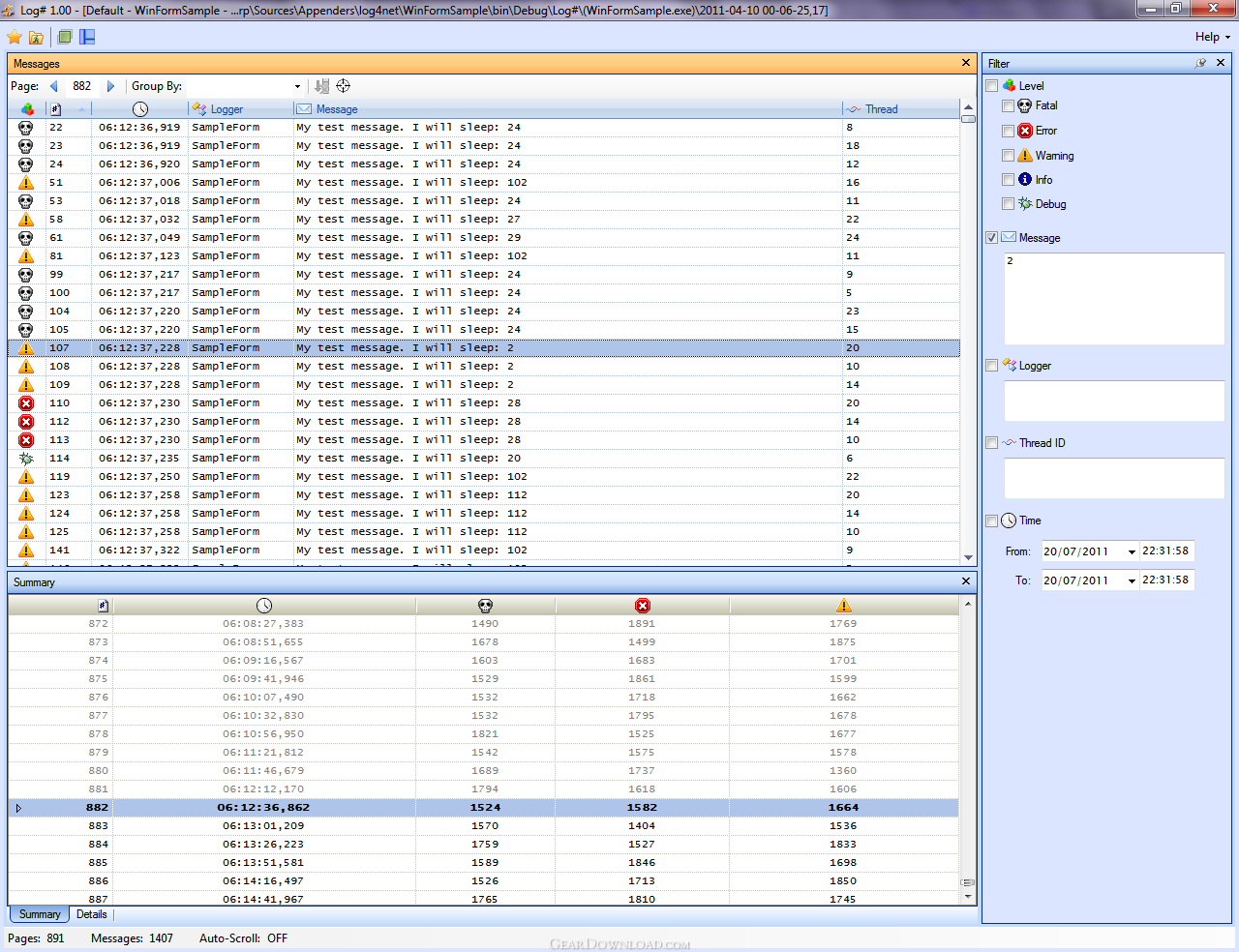The height and width of the screenshot is (952, 1239).
Task: Enable the Level filter checkbox
Action: [991, 86]
